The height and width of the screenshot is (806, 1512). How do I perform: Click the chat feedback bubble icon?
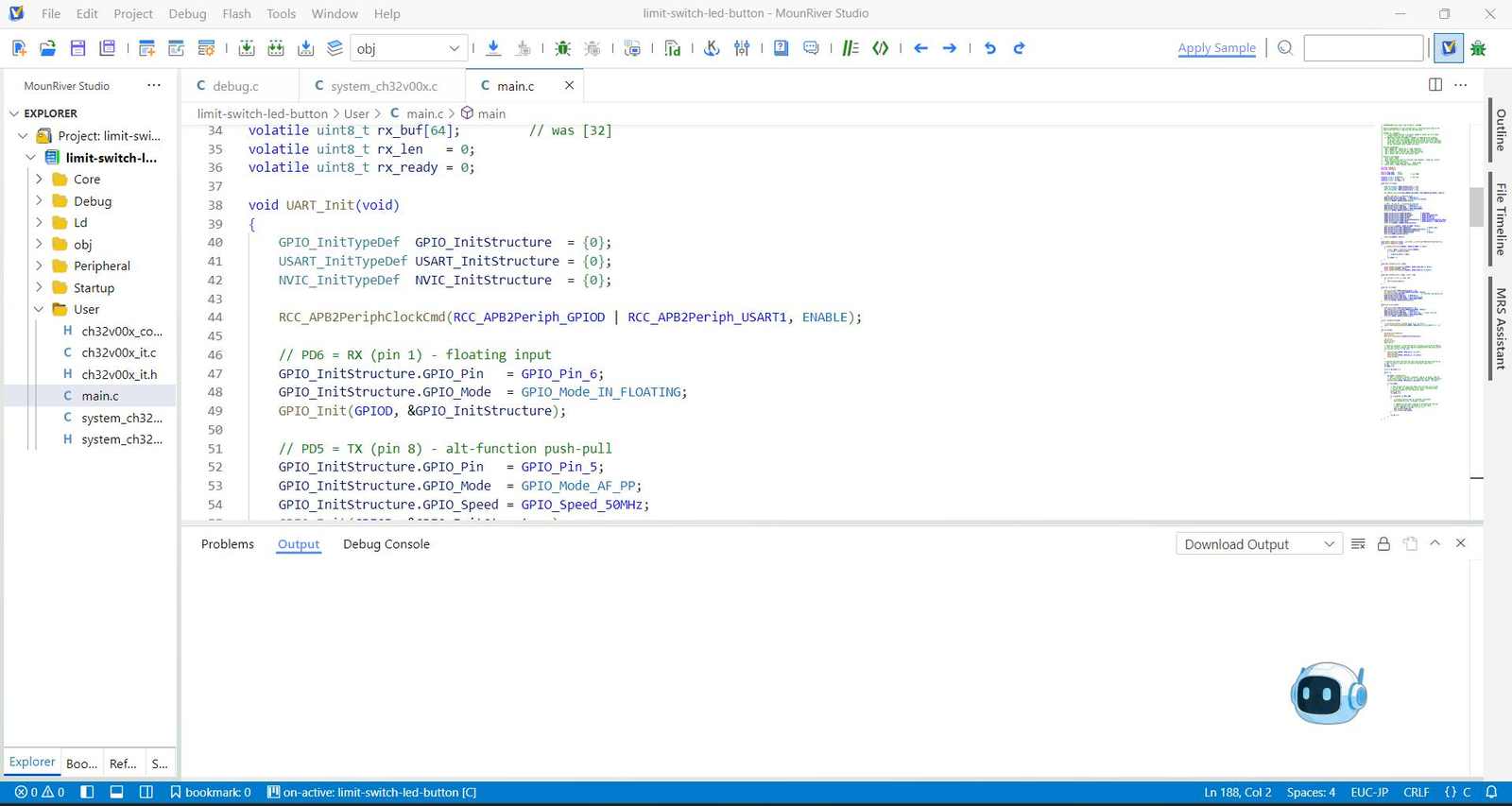811,48
